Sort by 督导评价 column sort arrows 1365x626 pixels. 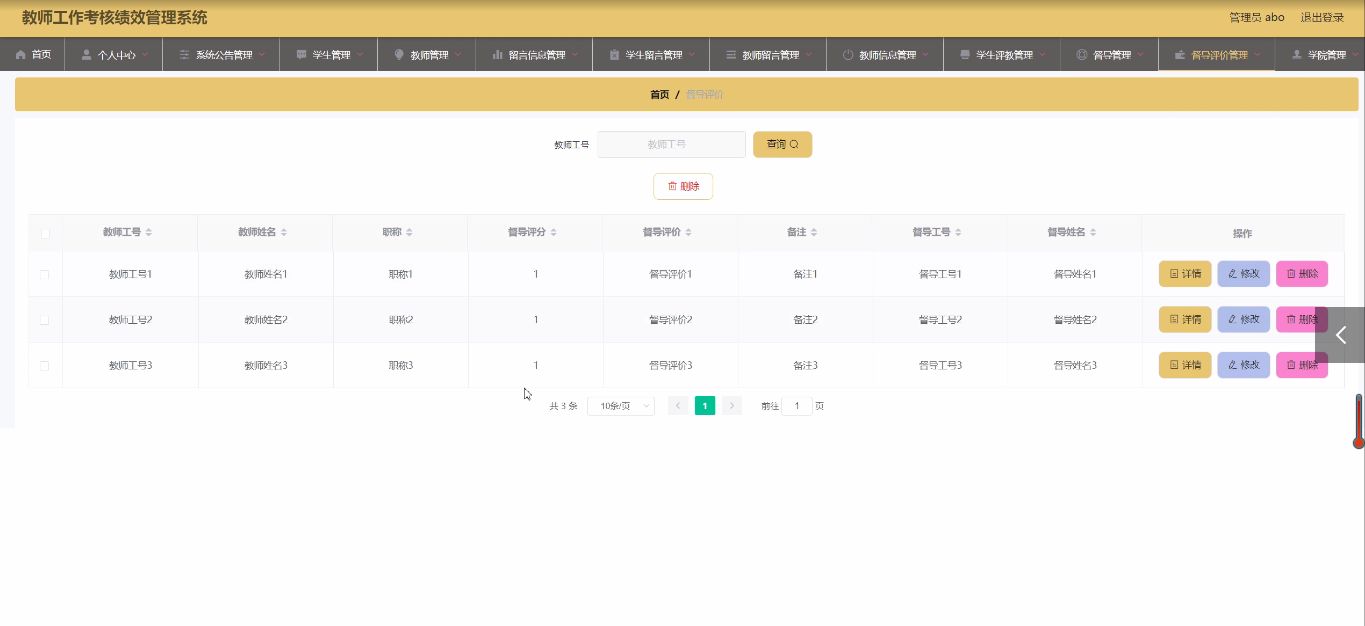689,233
